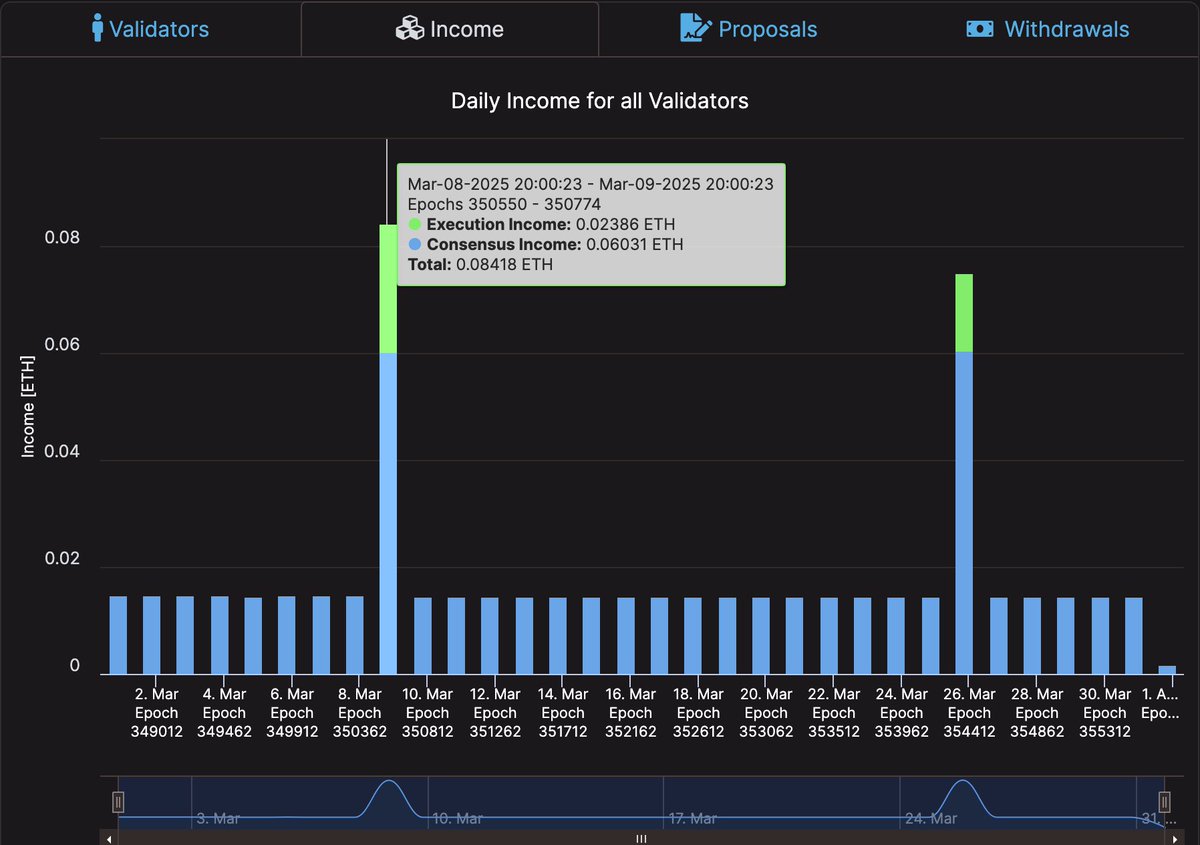Switch to the Validators tab
This screenshot has width=1200, height=845.
[x=159, y=29]
